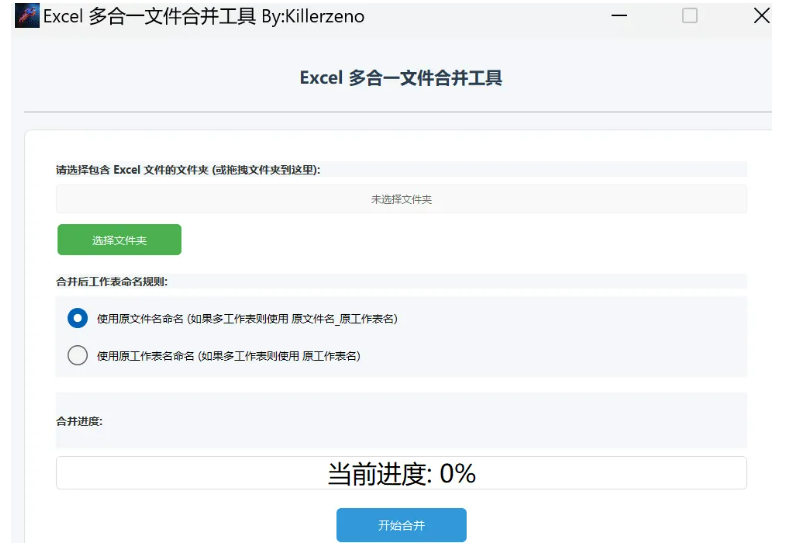This screenshot has height=555, width=799.
Task: Click the 当前进度: 0% progress bar
Action: [x=401, y=473]
